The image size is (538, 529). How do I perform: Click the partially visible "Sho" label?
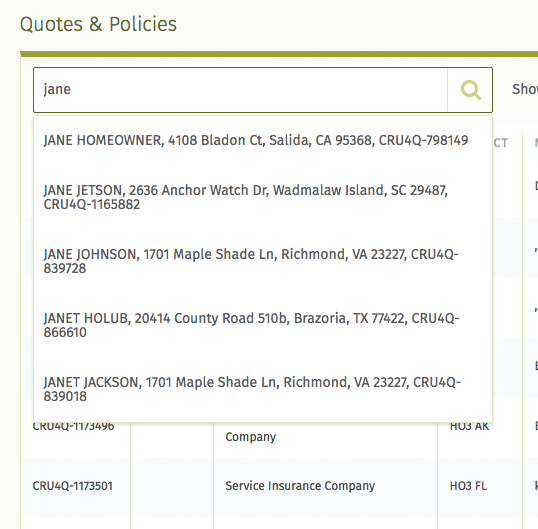525,89
